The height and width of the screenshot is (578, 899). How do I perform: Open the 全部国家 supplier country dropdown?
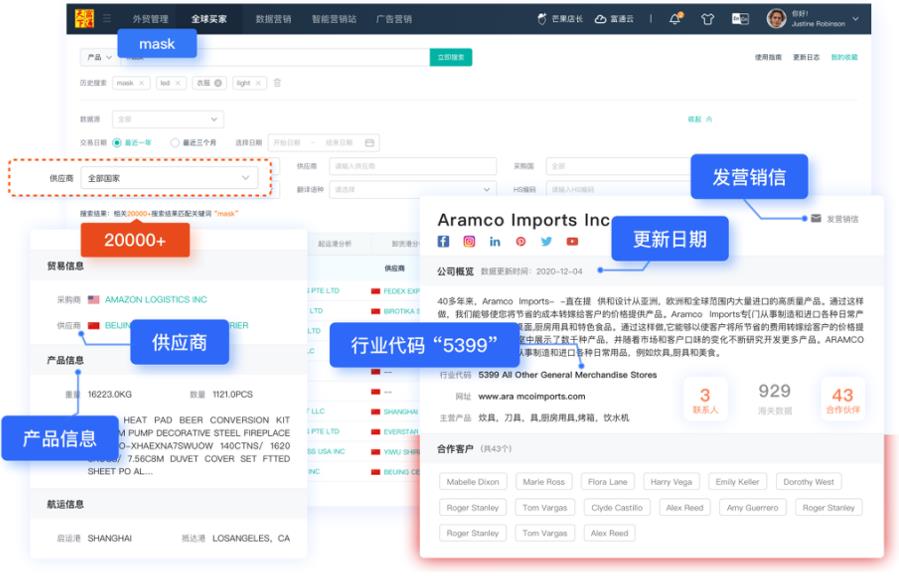(x=169, y=178)
